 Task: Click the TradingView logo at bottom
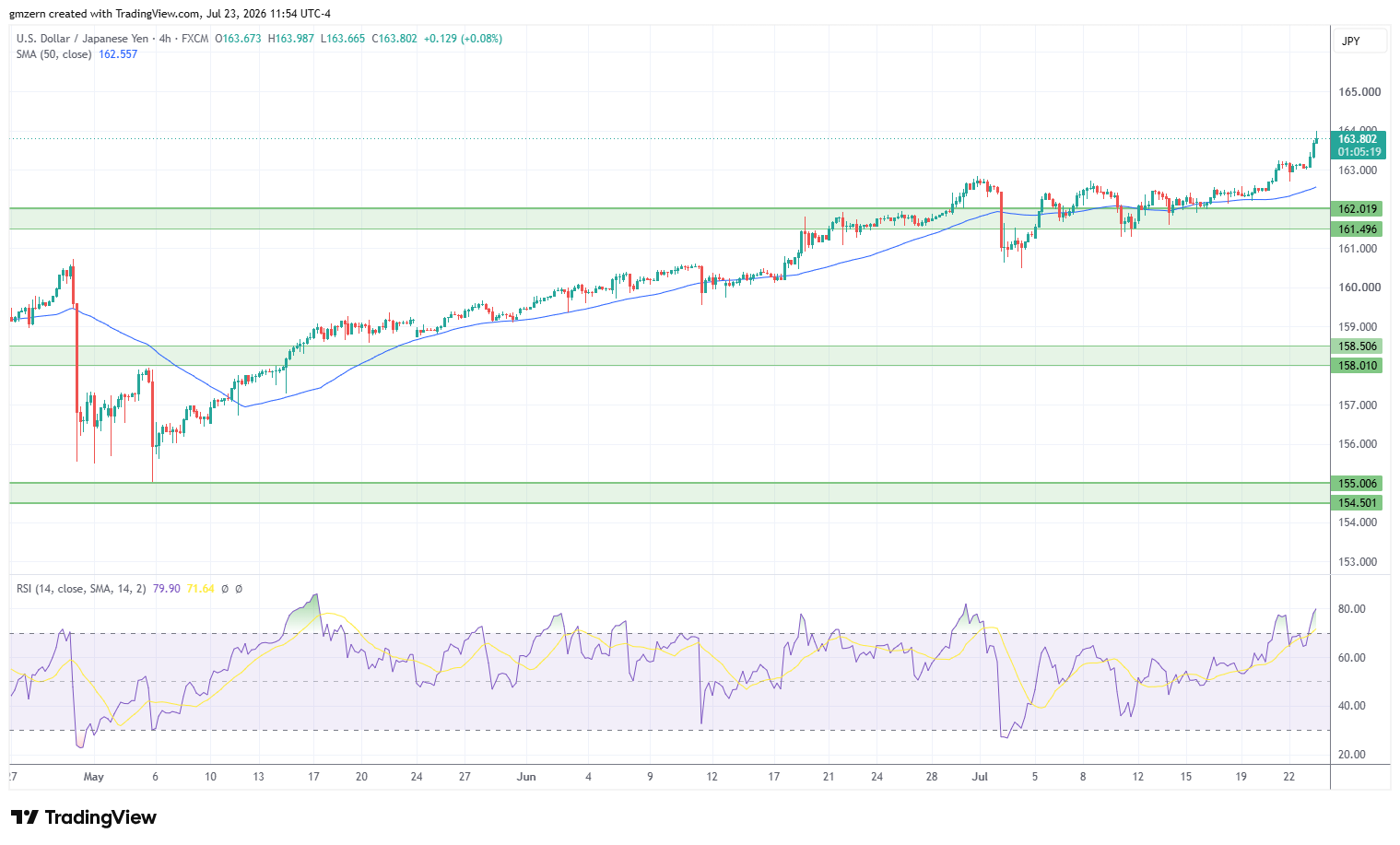tap(84, 817)
